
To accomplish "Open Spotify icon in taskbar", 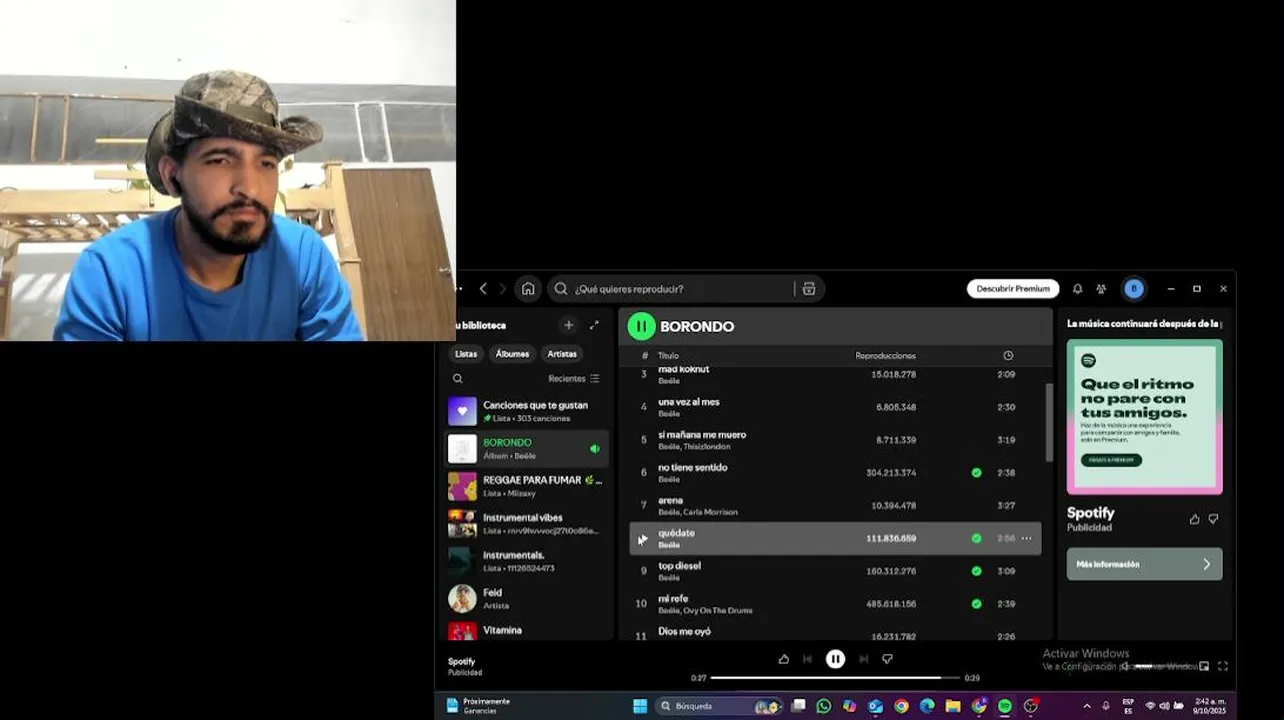I will 1005,706.
